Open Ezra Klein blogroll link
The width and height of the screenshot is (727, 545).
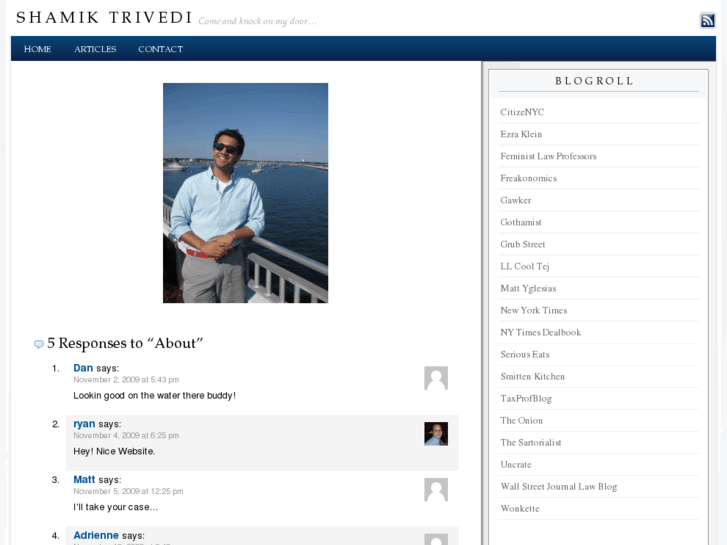(x=521, y=134)
